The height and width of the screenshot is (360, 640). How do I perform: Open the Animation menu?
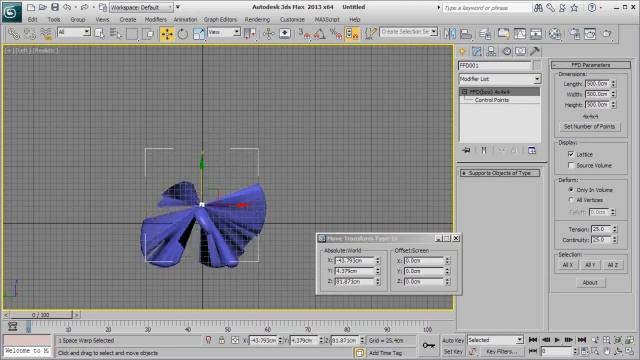coord(185,19)
